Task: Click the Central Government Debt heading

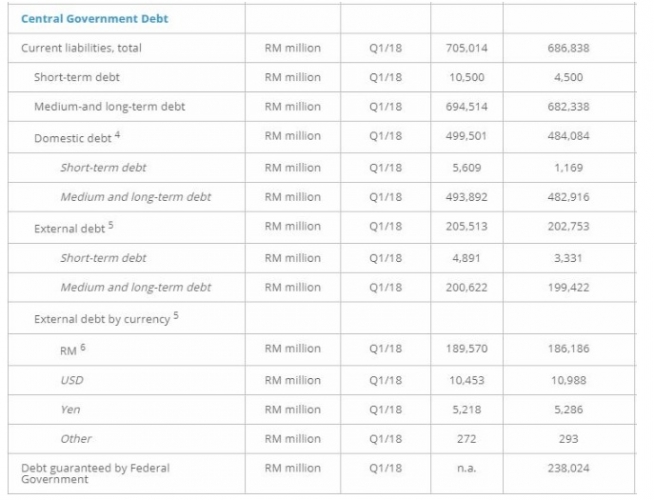Action: point(95,19)
